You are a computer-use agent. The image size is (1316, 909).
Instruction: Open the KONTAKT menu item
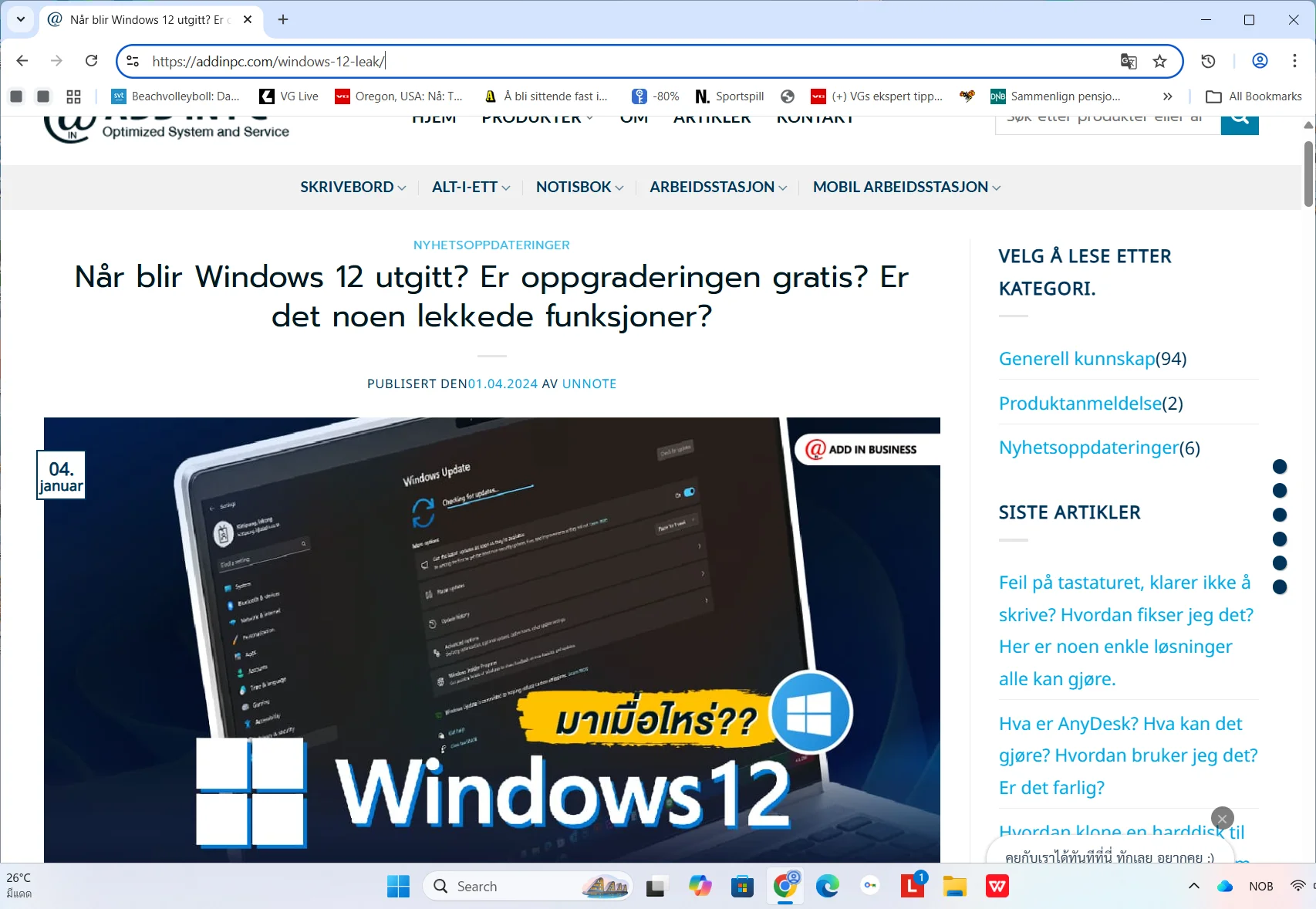click(x=815, y=117)
